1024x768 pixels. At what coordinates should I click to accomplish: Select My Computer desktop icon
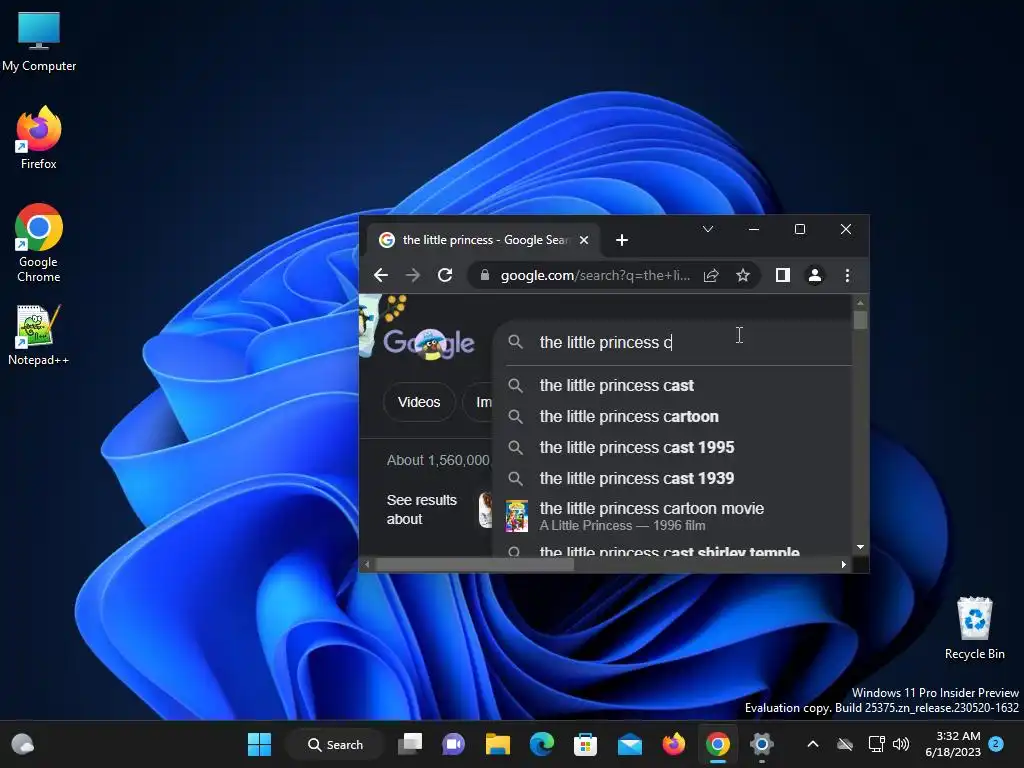[39, 42]
